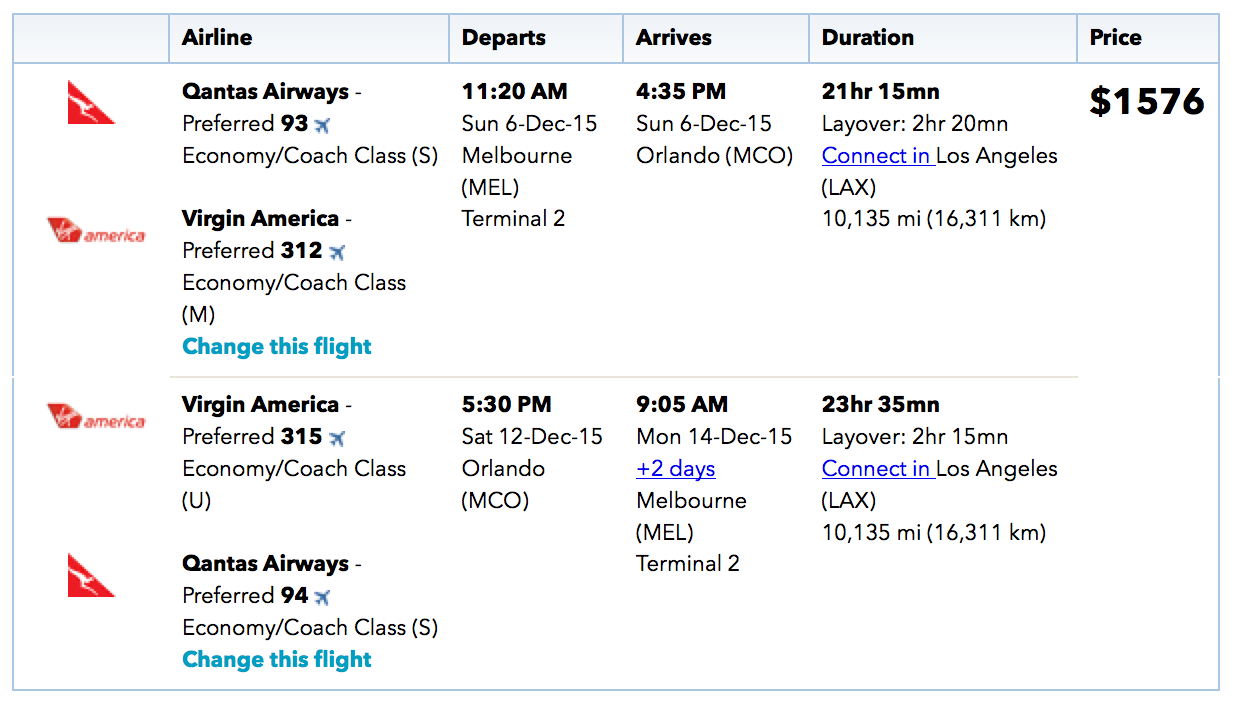Click the plane icon next to Preferred 93
This screenshot has width=1240, height=712.
click(322, 125)
